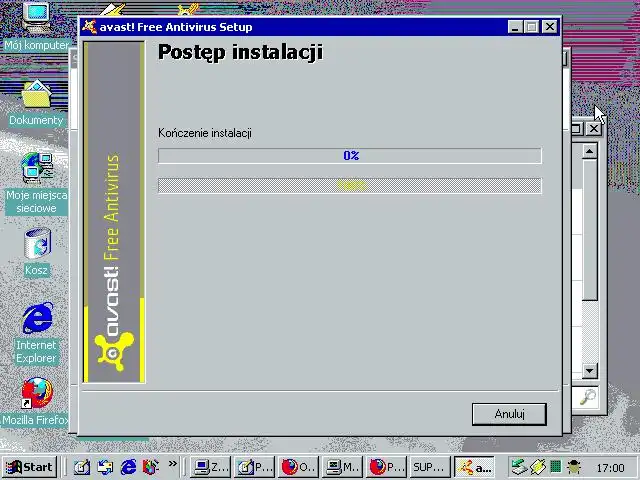Click the avast icon in setup title bar
This screenshot has height=480, width=640.
click(x=89, y=27)
